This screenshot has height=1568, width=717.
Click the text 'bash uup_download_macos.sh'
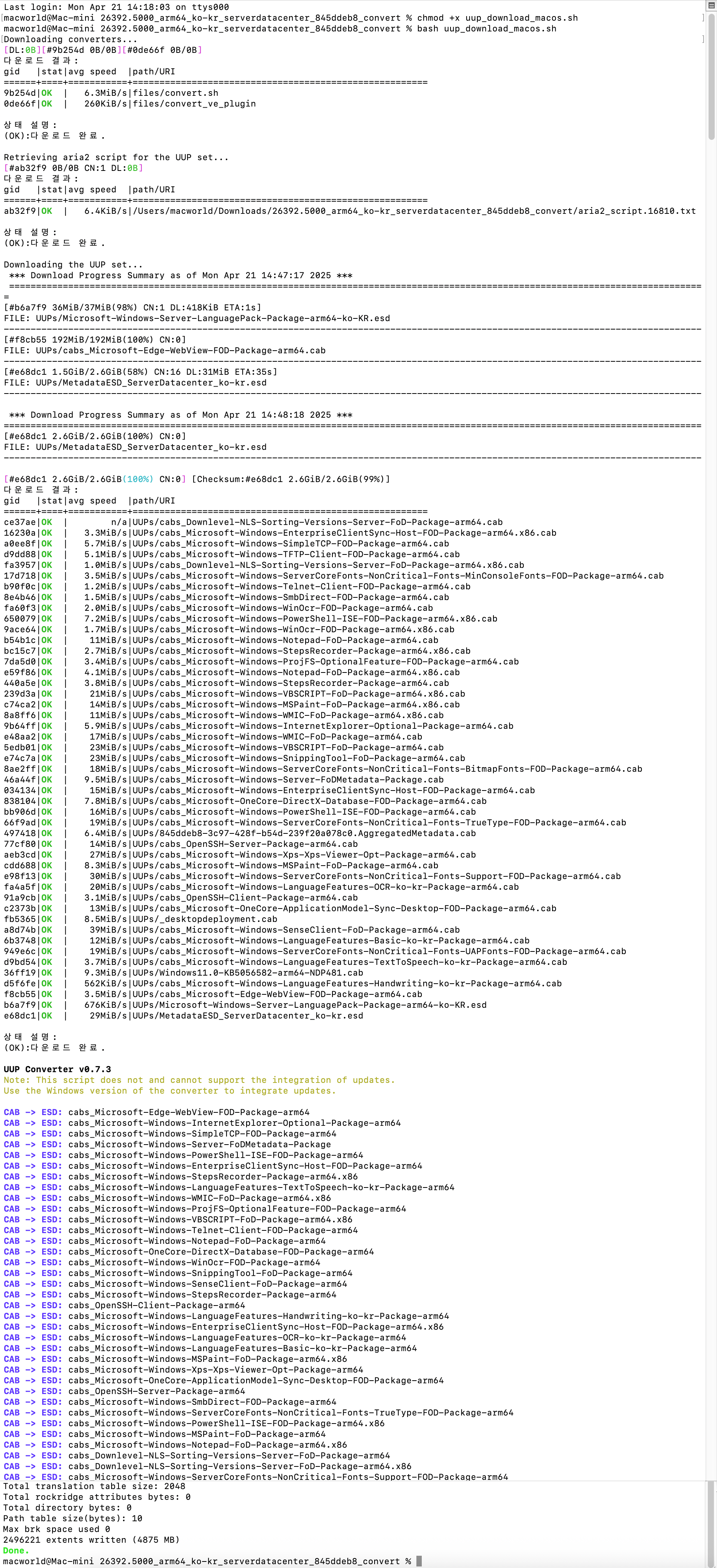click(x=486, y=29)
